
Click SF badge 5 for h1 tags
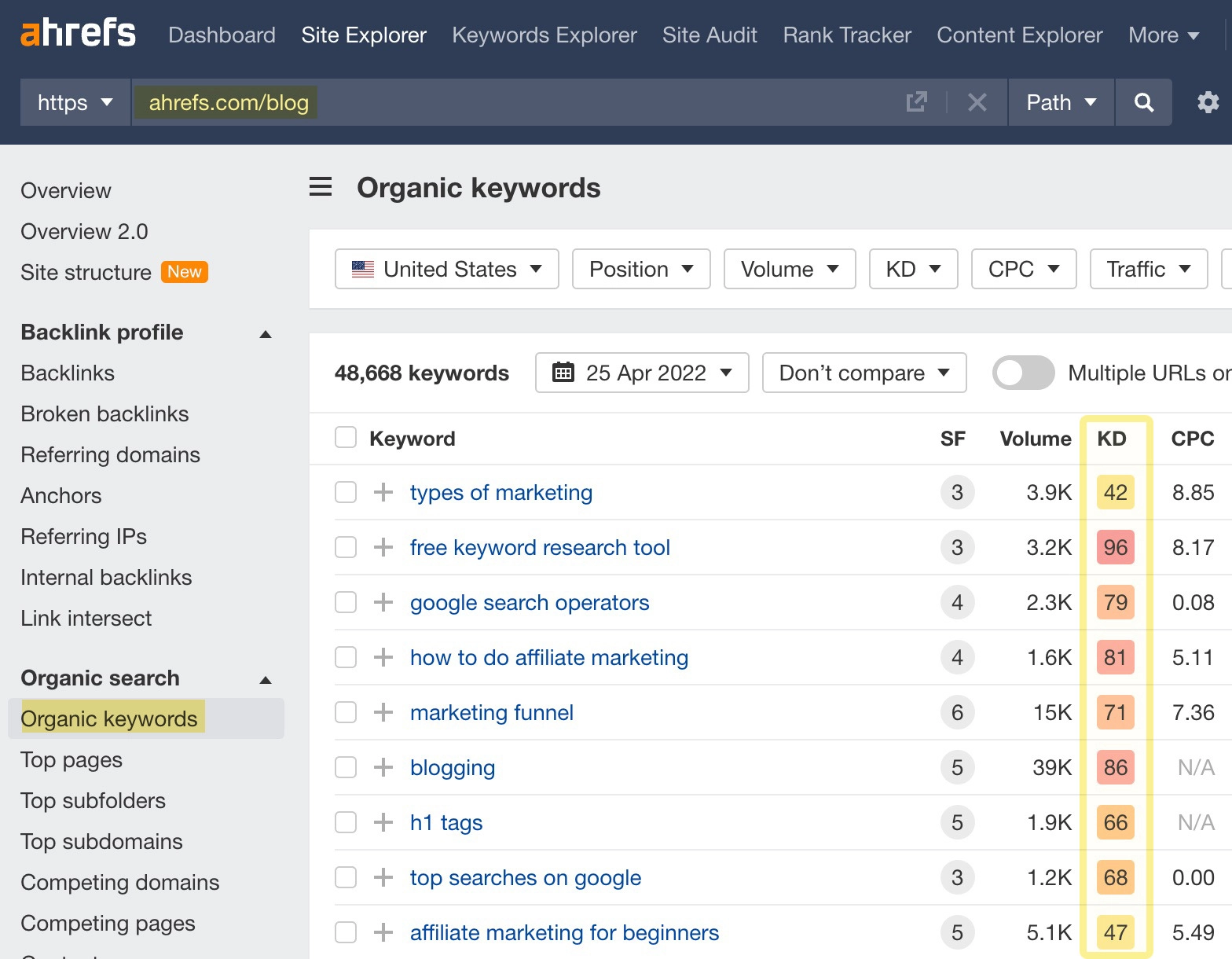[957, 822]
